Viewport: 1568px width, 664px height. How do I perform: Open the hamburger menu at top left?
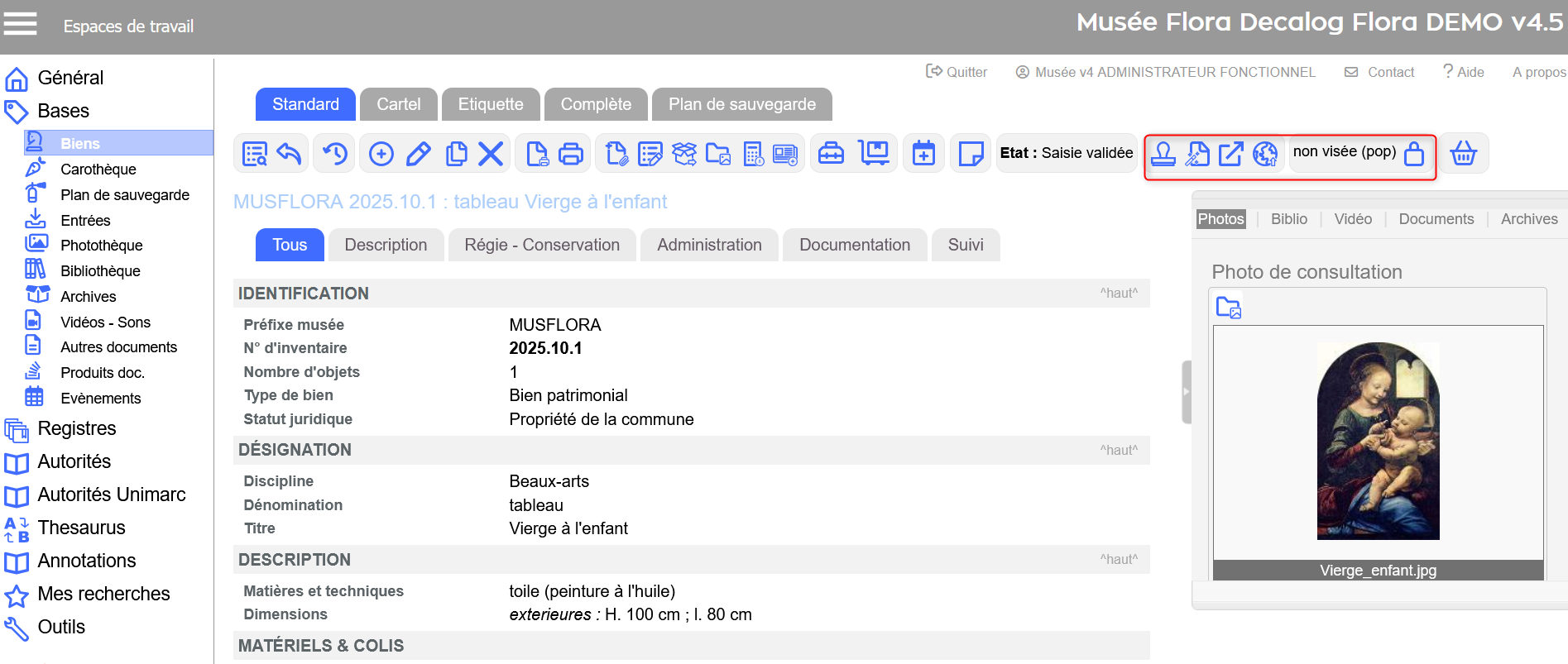[21, 25]
